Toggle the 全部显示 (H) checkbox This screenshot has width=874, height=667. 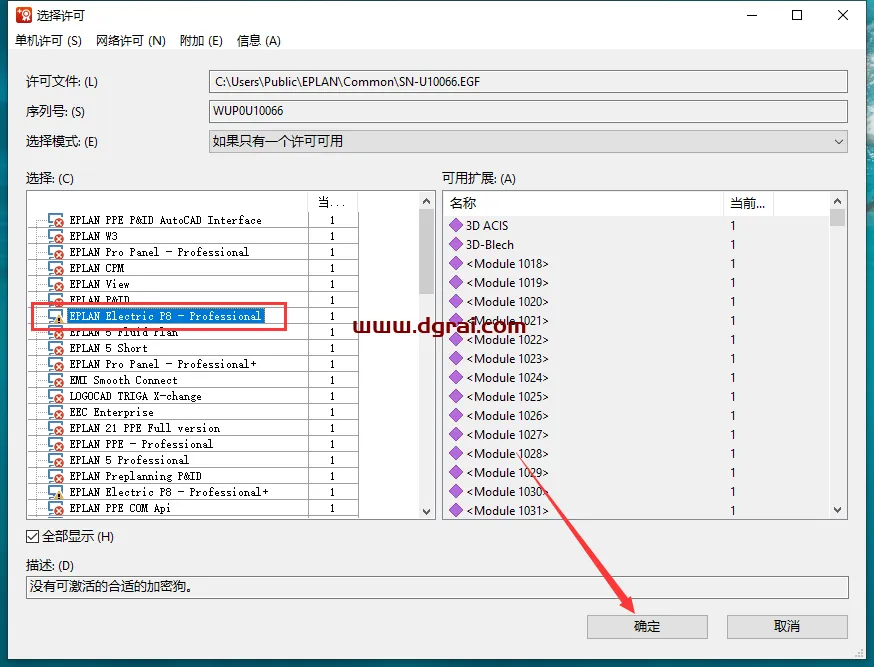[x=32, y=537]
